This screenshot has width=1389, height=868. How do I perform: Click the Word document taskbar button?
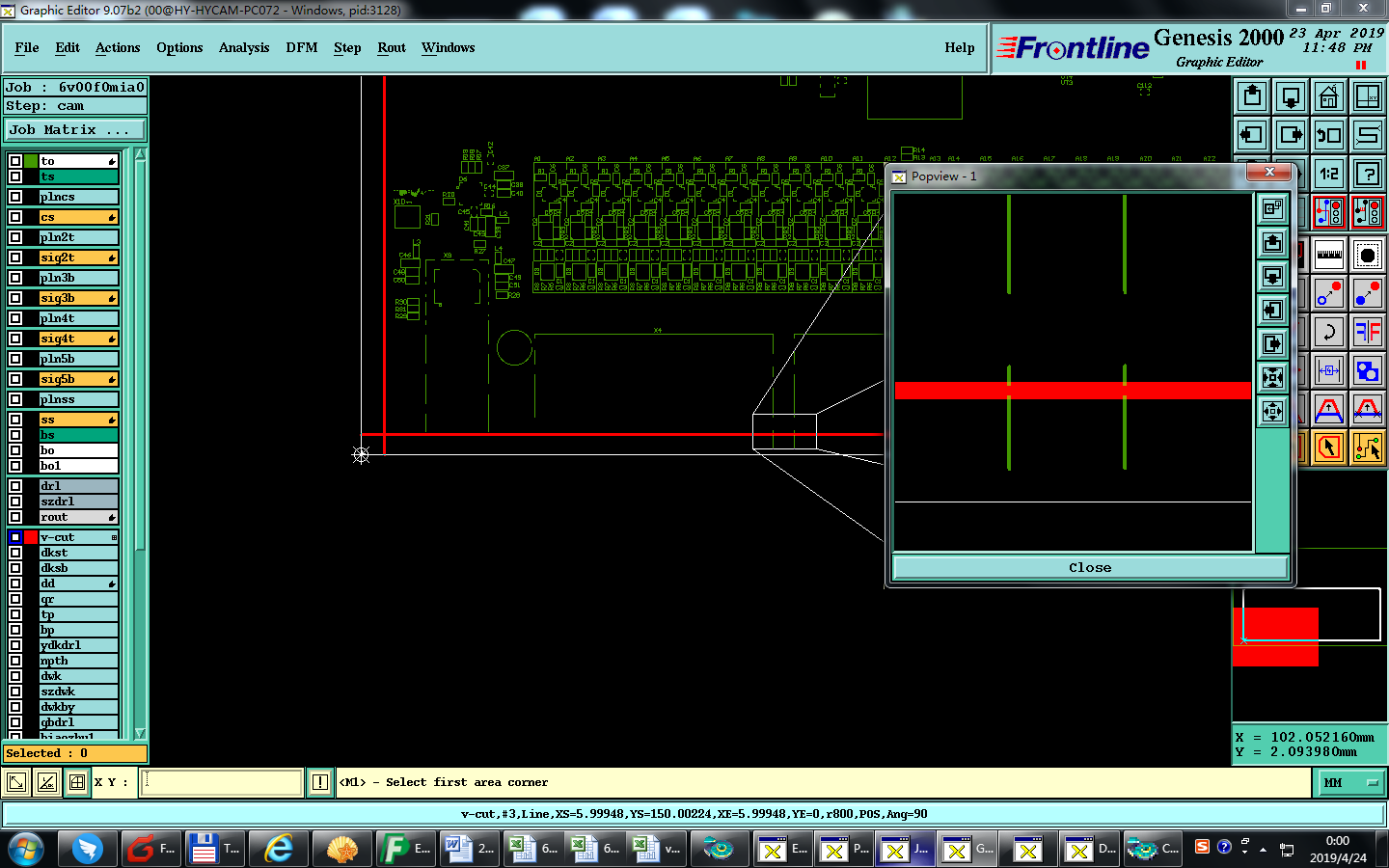(470, 849)
